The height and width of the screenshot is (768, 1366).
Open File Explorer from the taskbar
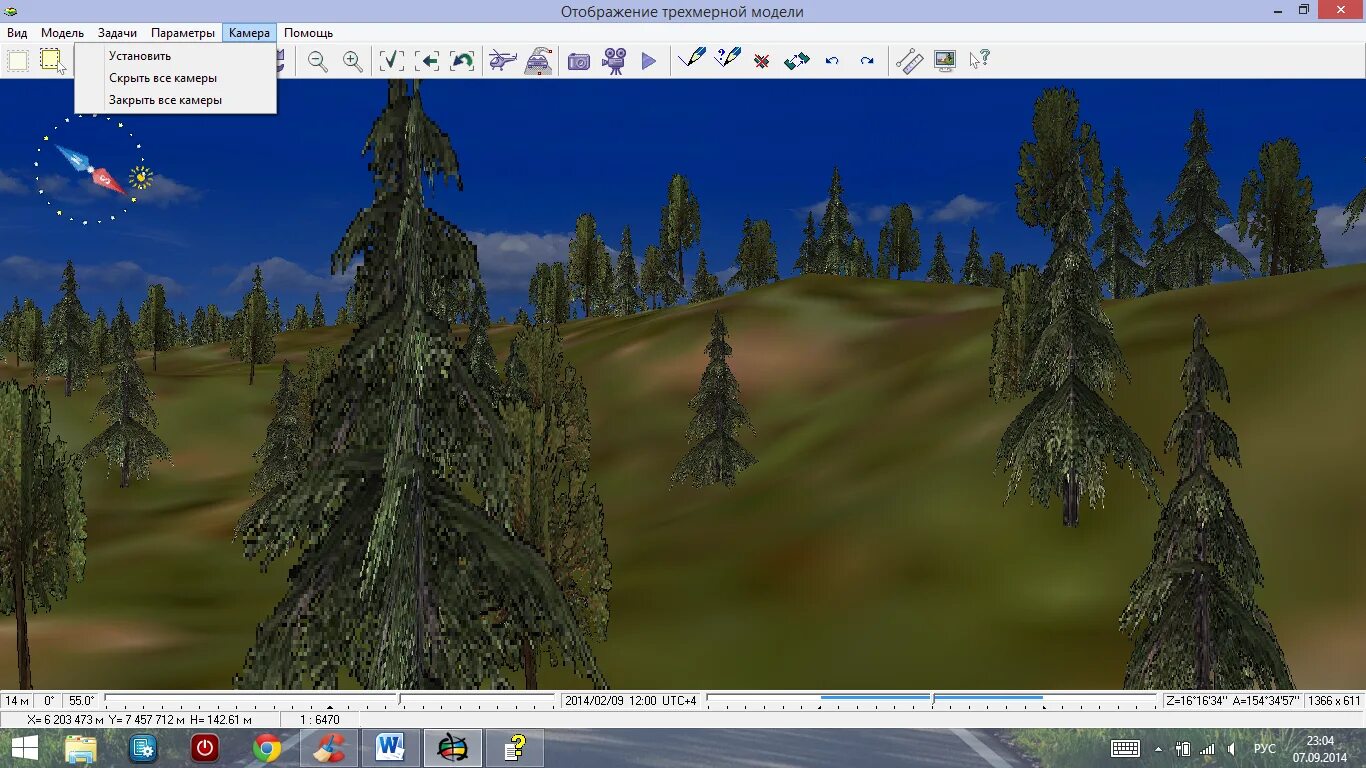coord(80,748)
